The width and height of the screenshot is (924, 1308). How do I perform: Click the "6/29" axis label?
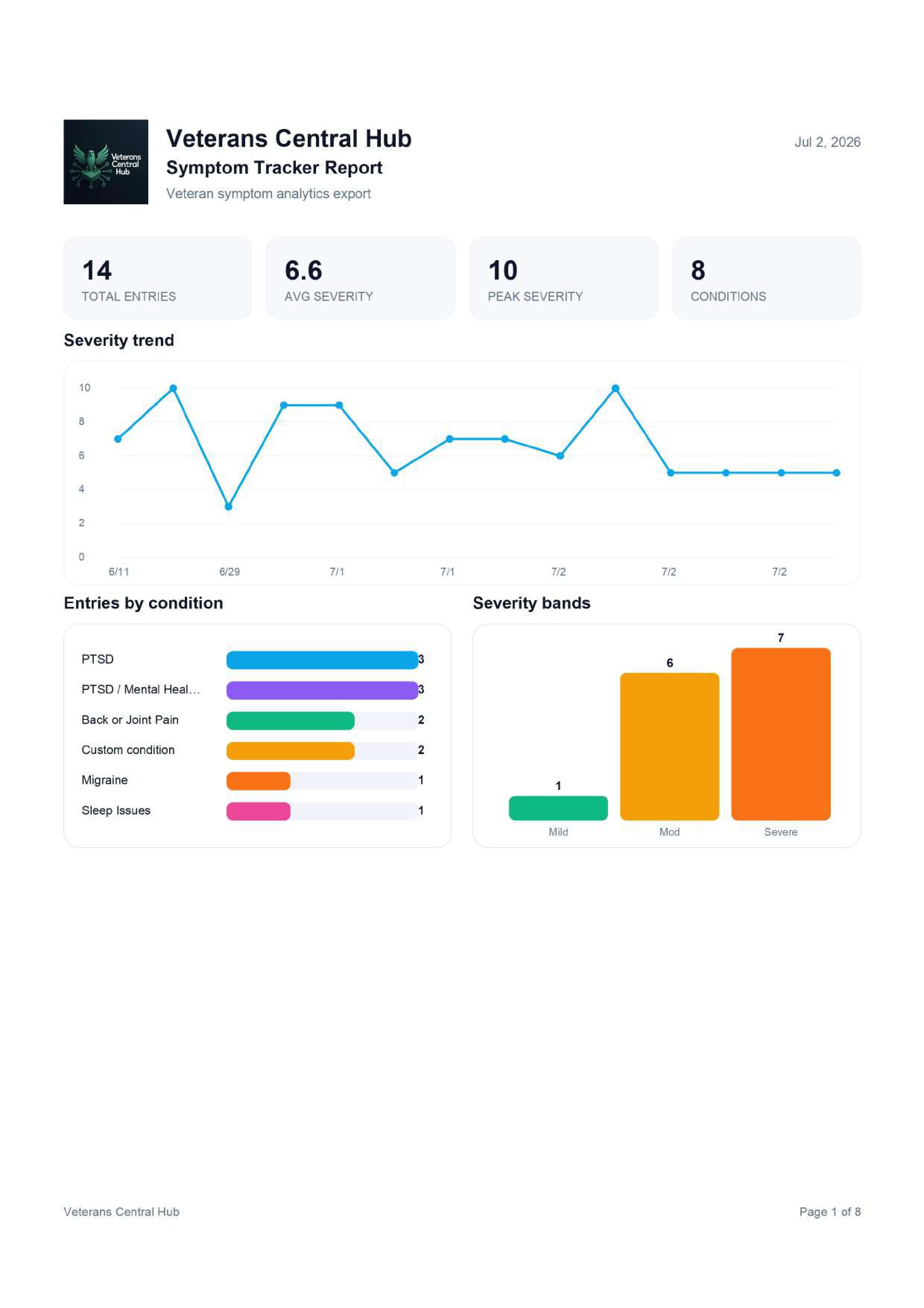click(230, 571)
